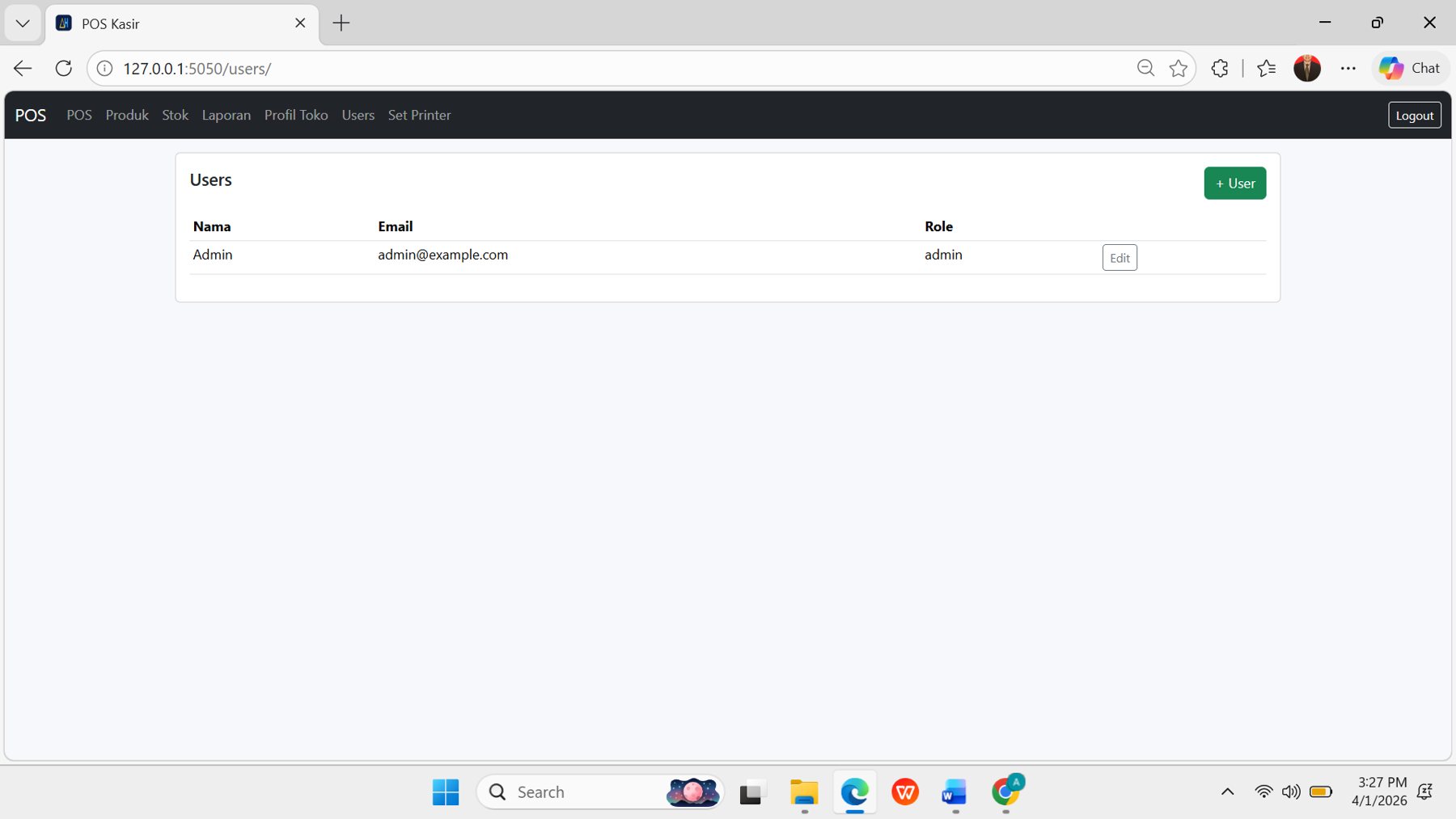Open the browser settings menu

(1349, 68)
